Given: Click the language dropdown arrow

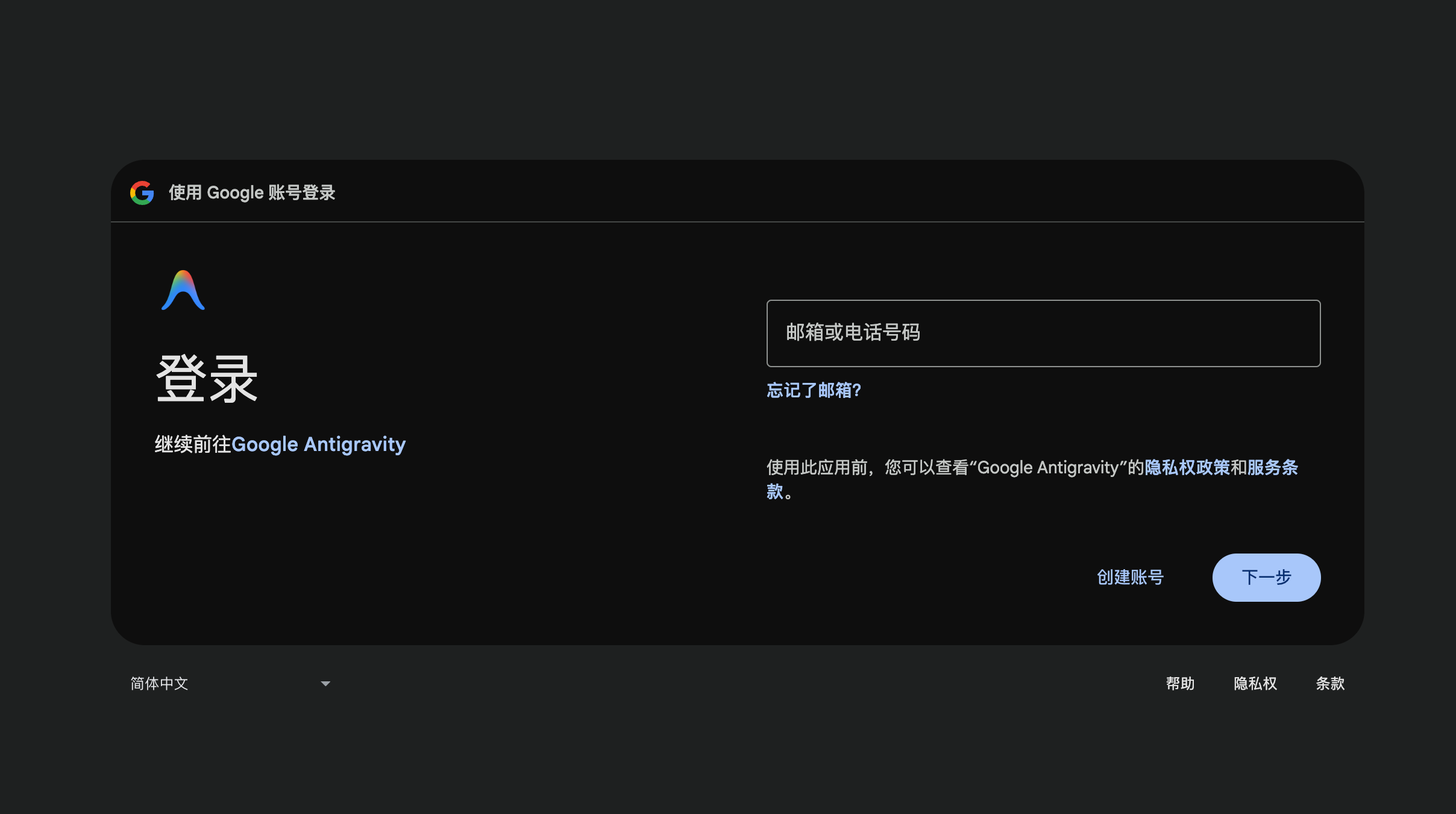Looking at the screenshot, I should 325,683.
